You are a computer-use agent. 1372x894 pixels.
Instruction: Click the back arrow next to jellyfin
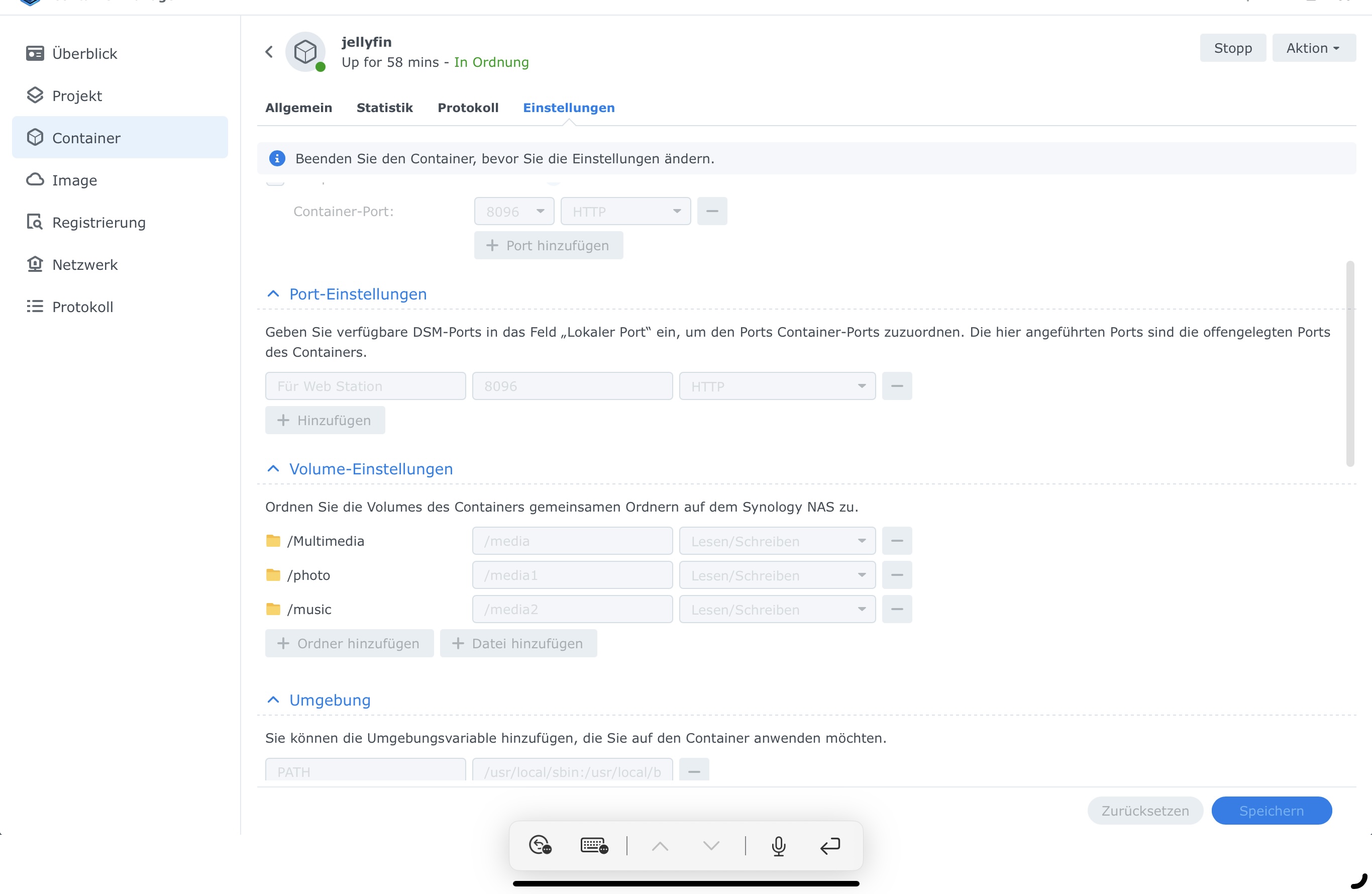[269, 52]
